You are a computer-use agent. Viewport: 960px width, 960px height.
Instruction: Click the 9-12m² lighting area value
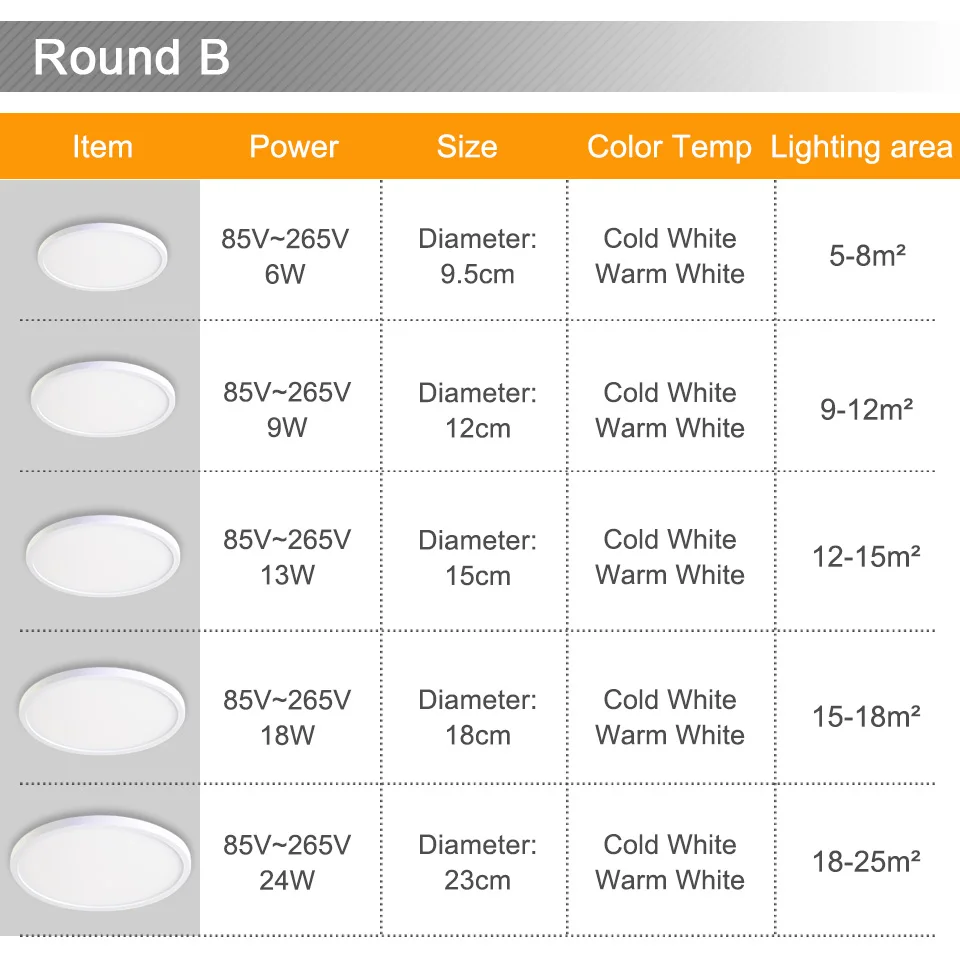[867, 409]
